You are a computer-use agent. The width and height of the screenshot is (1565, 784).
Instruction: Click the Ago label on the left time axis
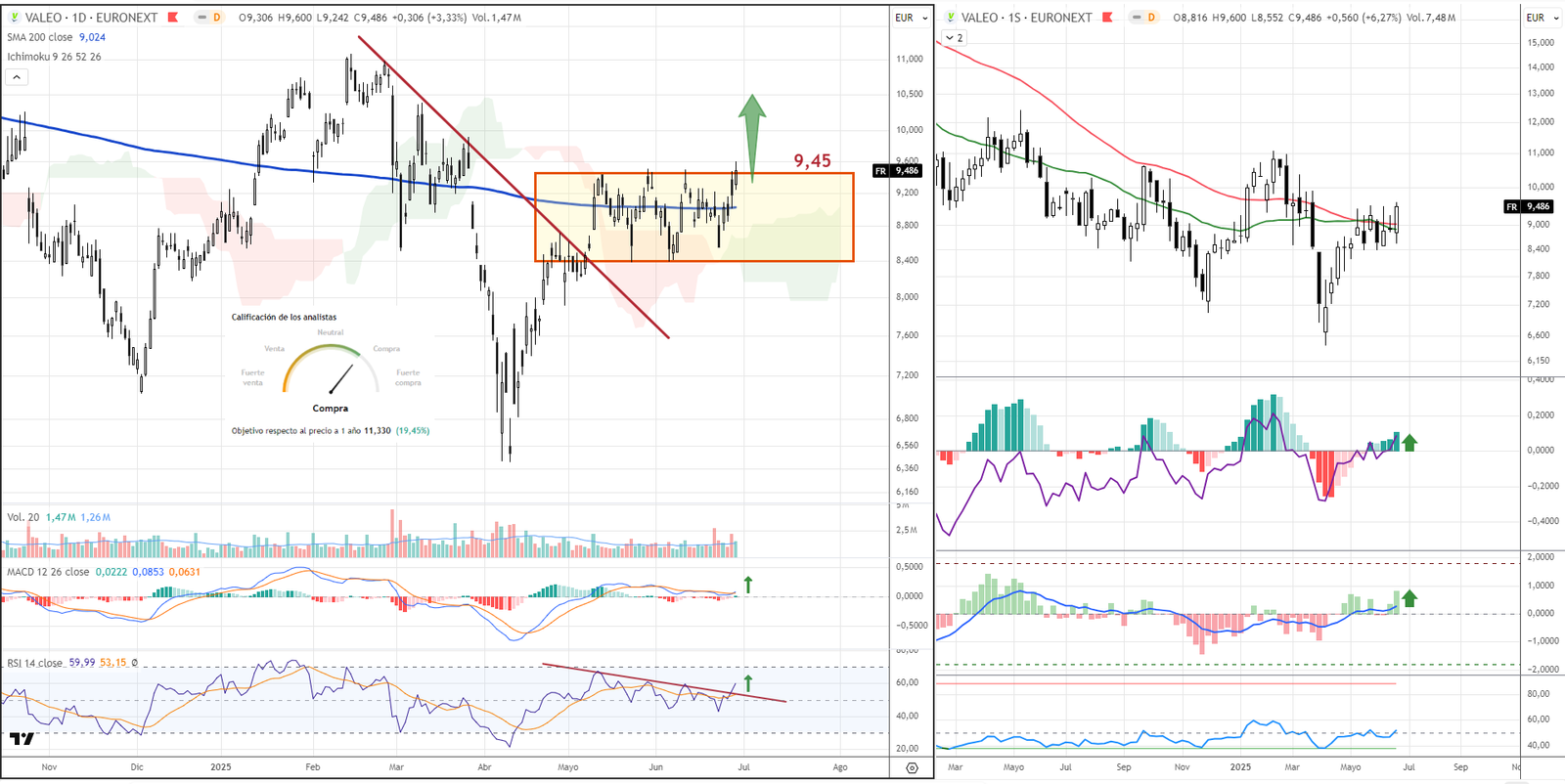click(x=840, y=767)
